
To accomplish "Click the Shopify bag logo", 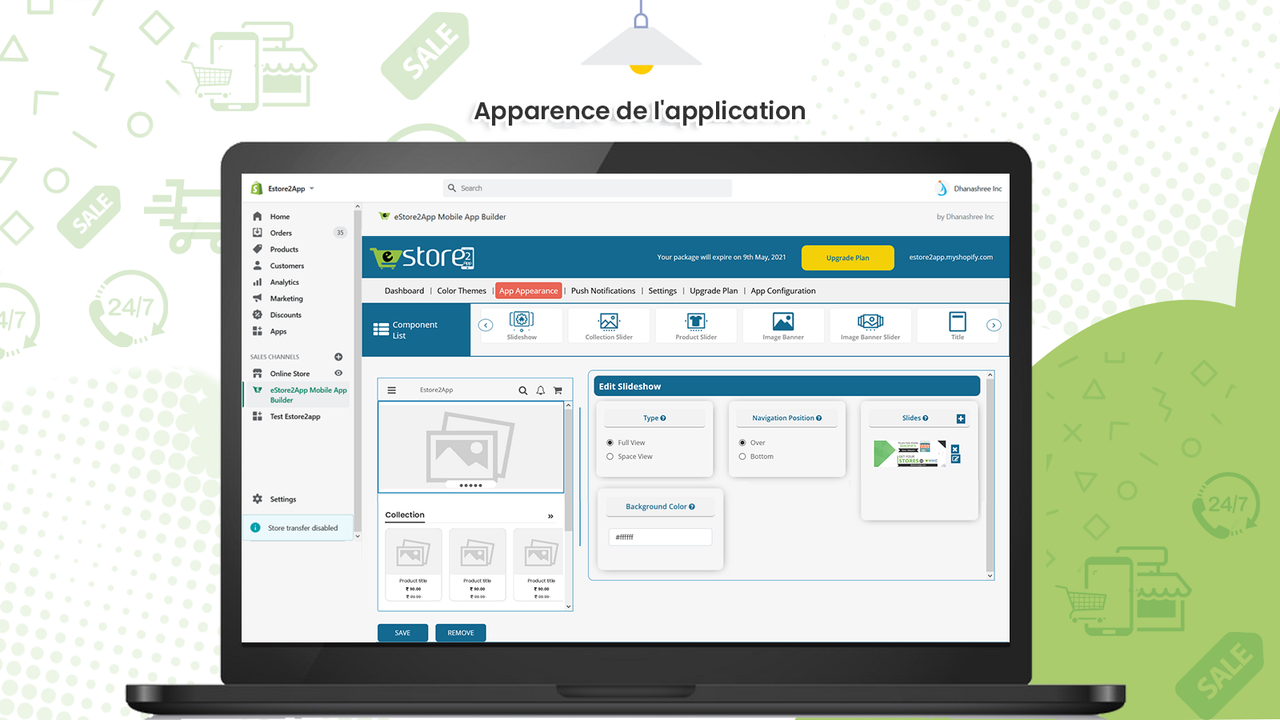I will pos(256,188).
